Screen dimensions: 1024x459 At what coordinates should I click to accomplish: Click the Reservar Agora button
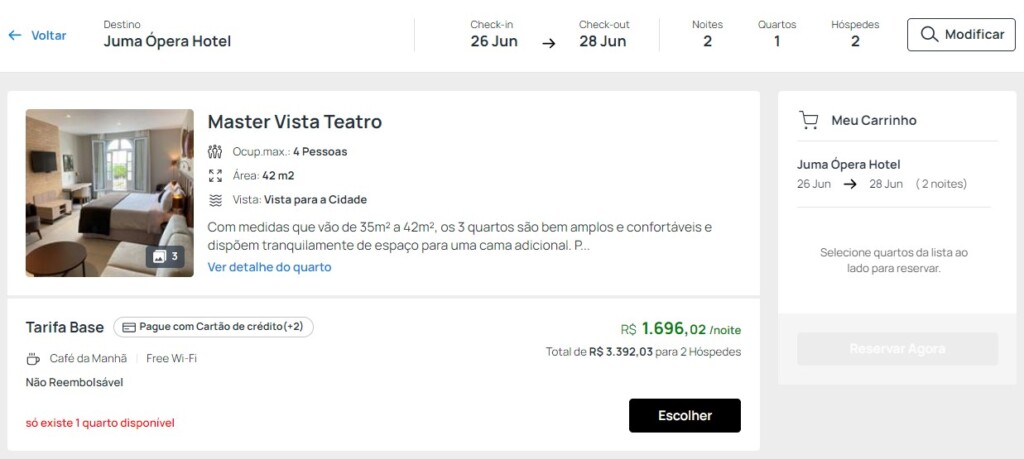897,349
